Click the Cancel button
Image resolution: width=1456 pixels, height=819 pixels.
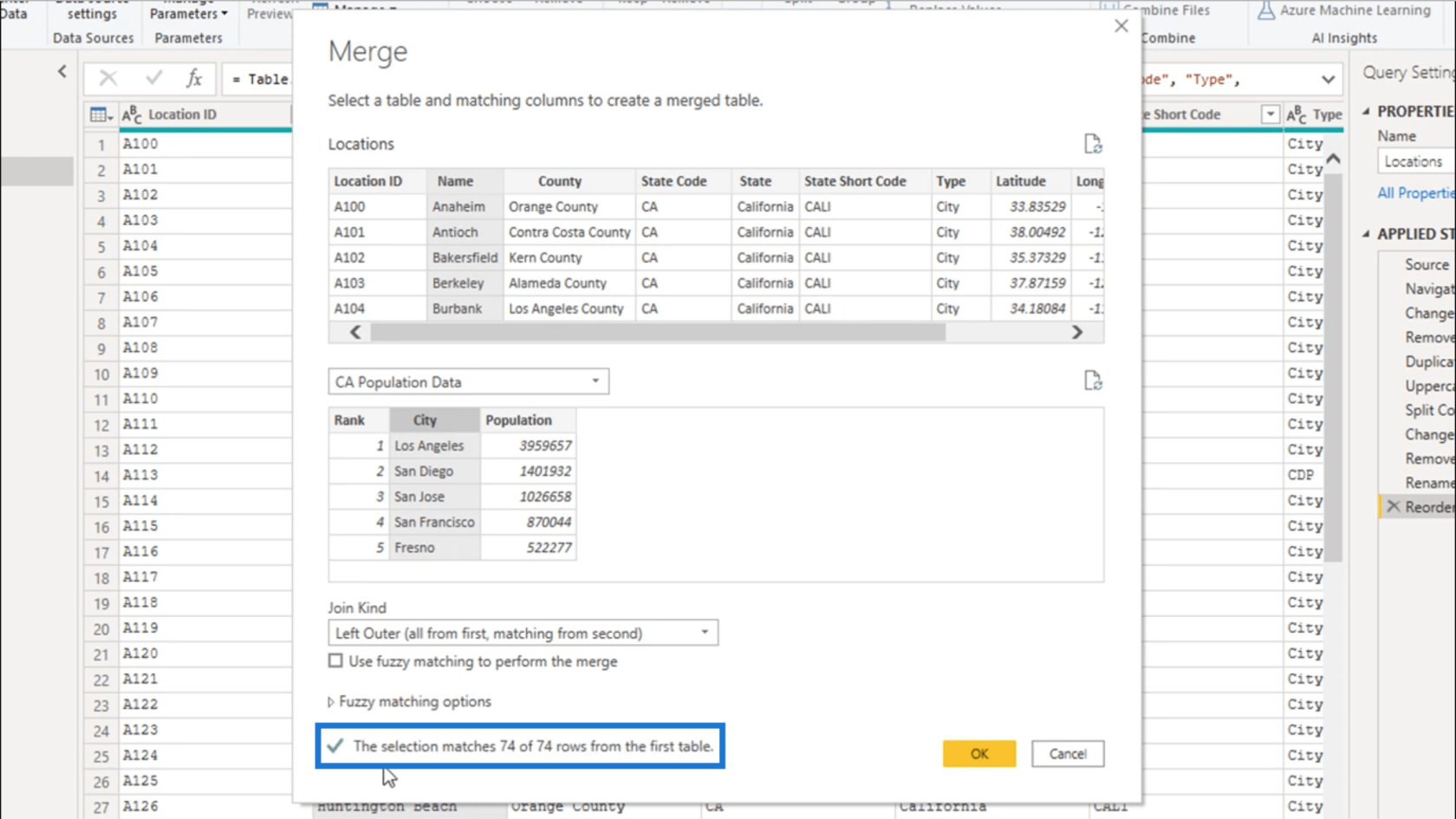coord(1067,754)
